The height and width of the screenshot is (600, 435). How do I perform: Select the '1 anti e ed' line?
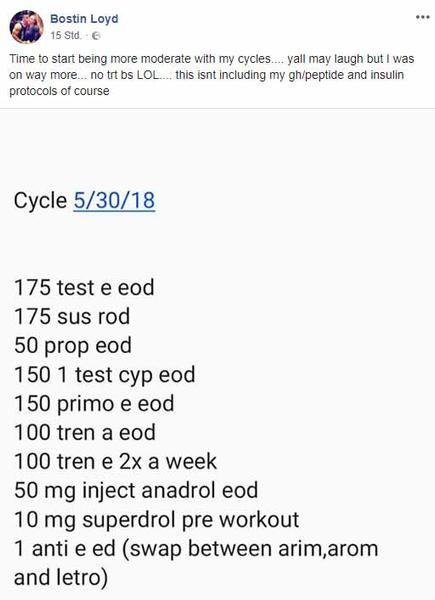point(196,549)
